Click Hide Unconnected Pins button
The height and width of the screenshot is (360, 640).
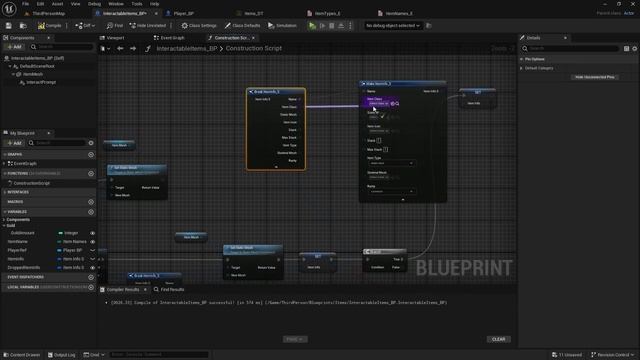(594, 77)
